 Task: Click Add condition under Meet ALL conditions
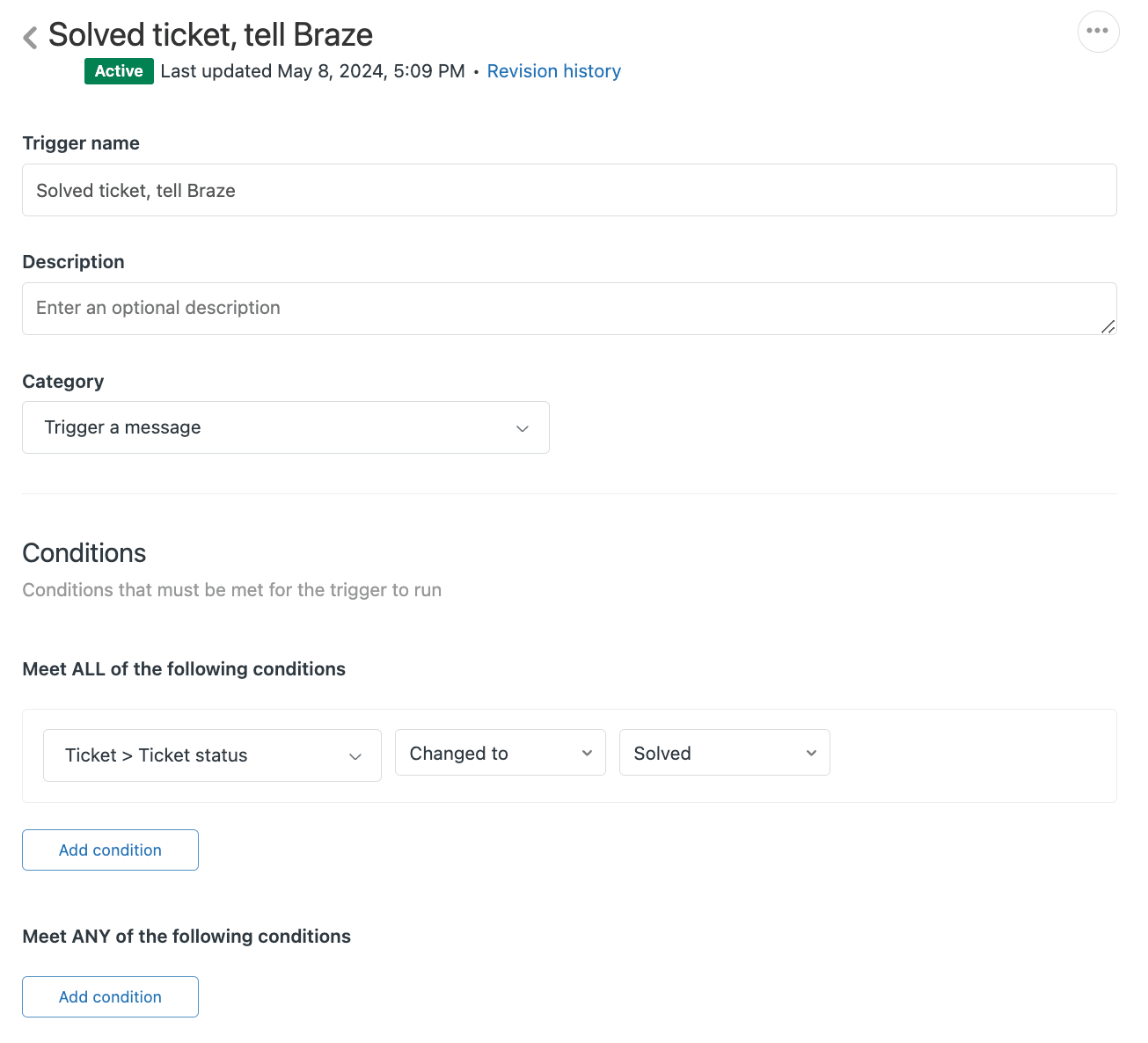click(110, 850)
